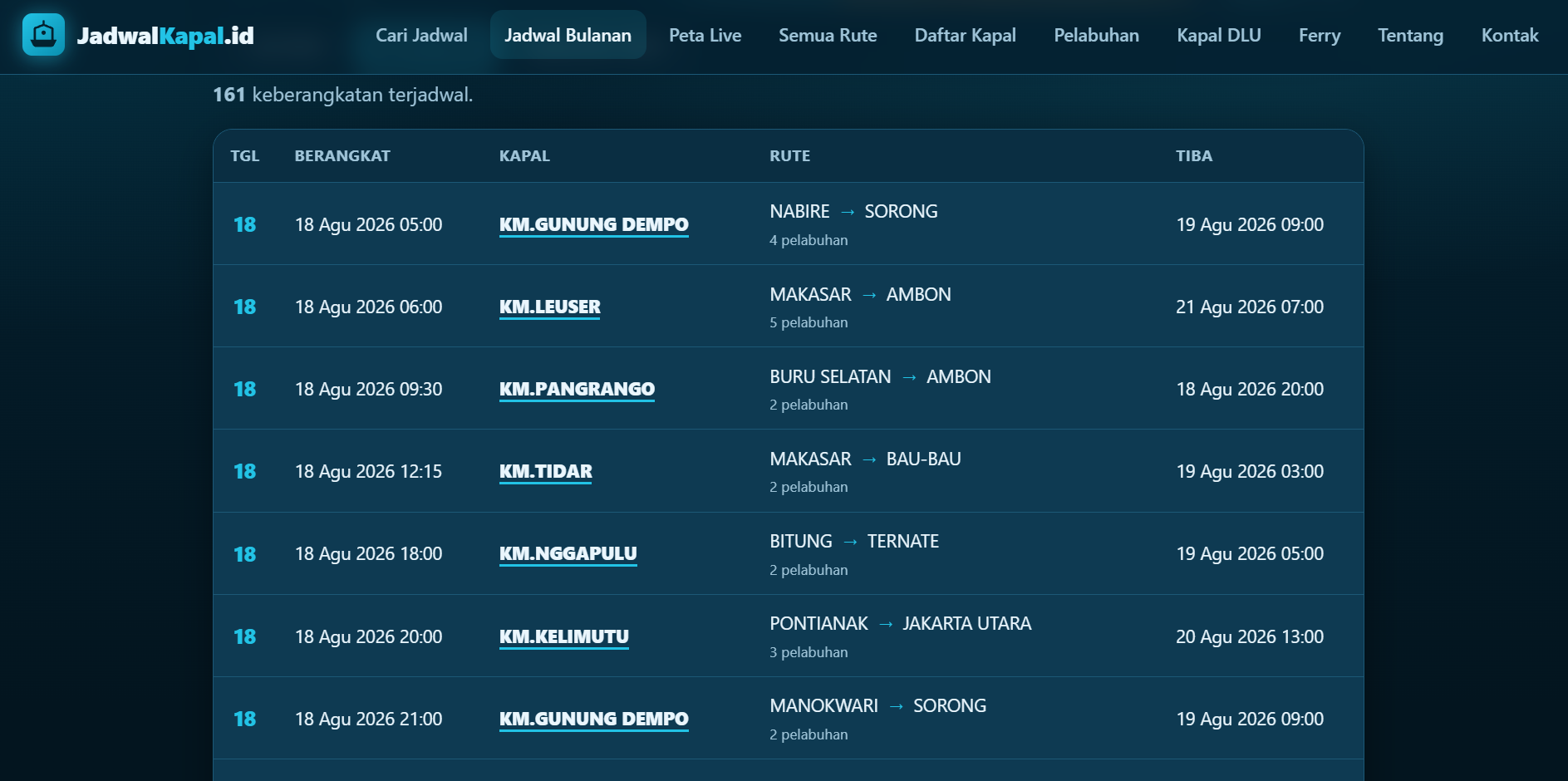
Task: Select departure time 18 Agu 2026 09:30
Action: 368,389
